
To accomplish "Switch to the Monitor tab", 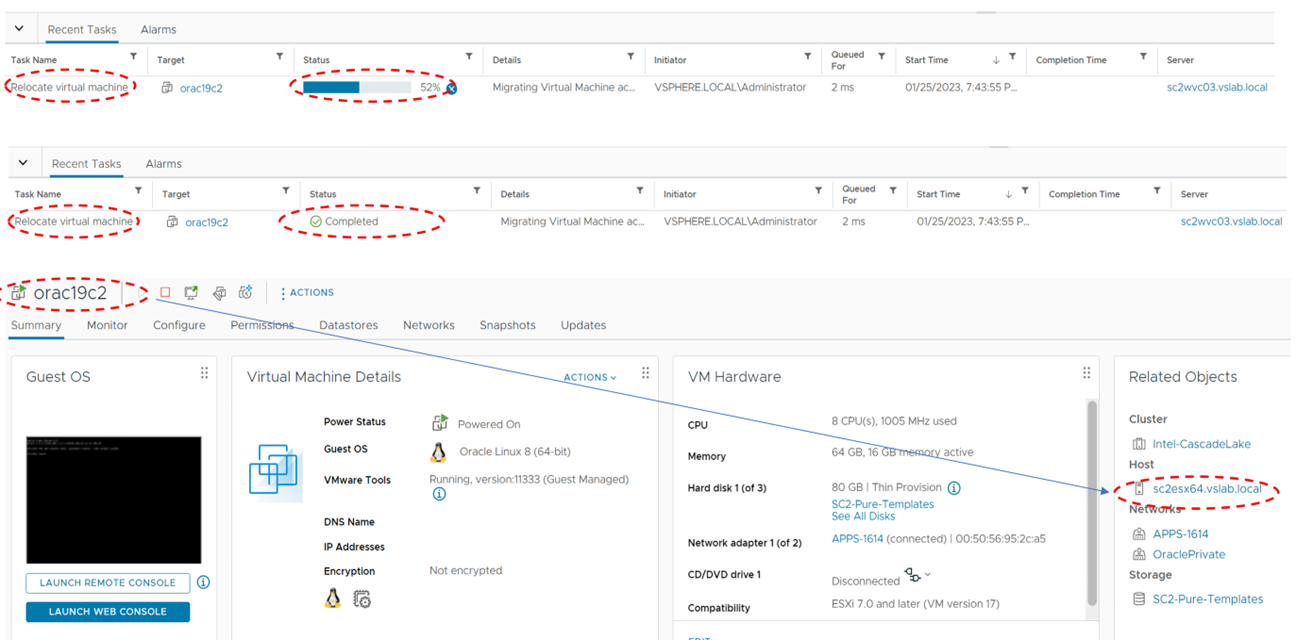I will pos(107,325).
